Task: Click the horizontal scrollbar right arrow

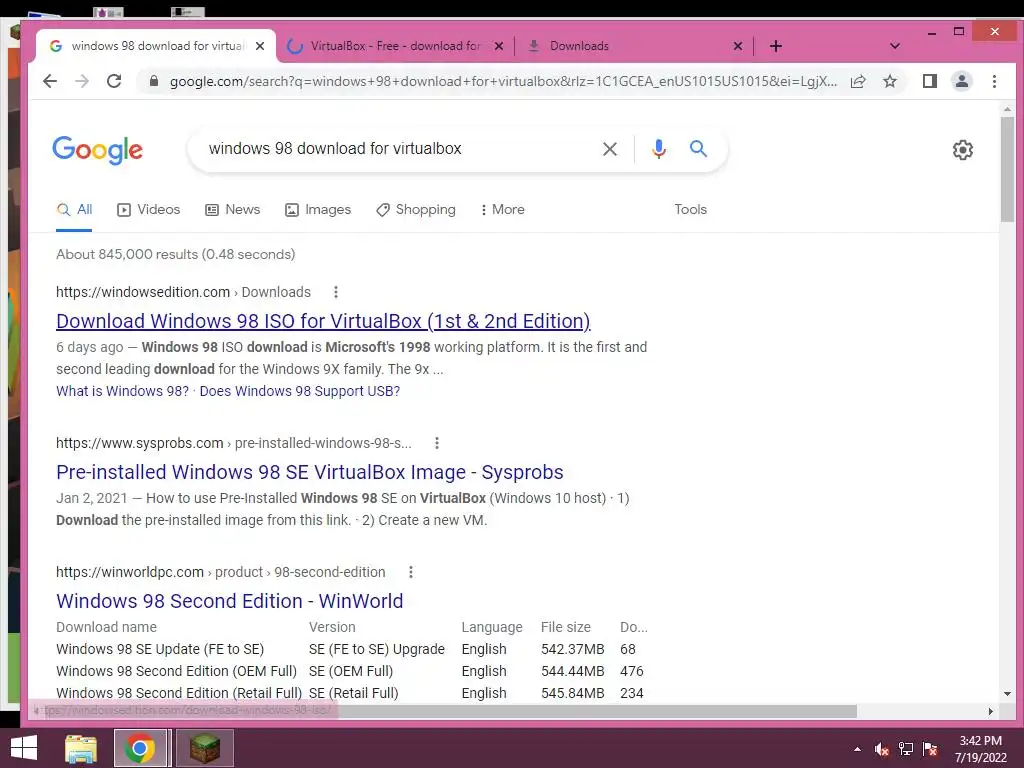Action: tap(991, 711)
